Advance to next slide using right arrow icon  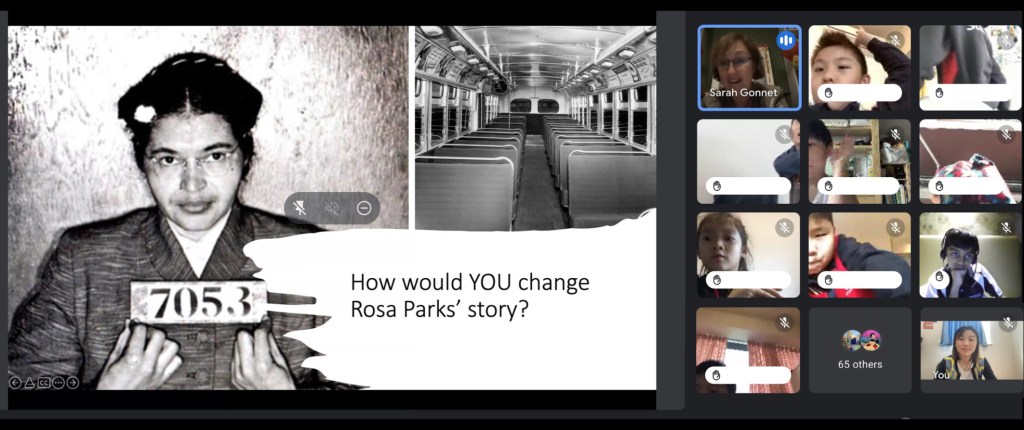pos(73,382)
